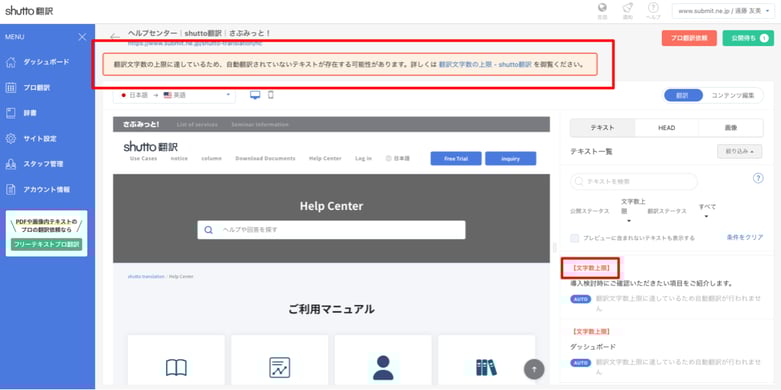781x390 pixels.
Task: Click Use Cases in preview navigation
Action: pyautogui.click(x=143, y=158)
